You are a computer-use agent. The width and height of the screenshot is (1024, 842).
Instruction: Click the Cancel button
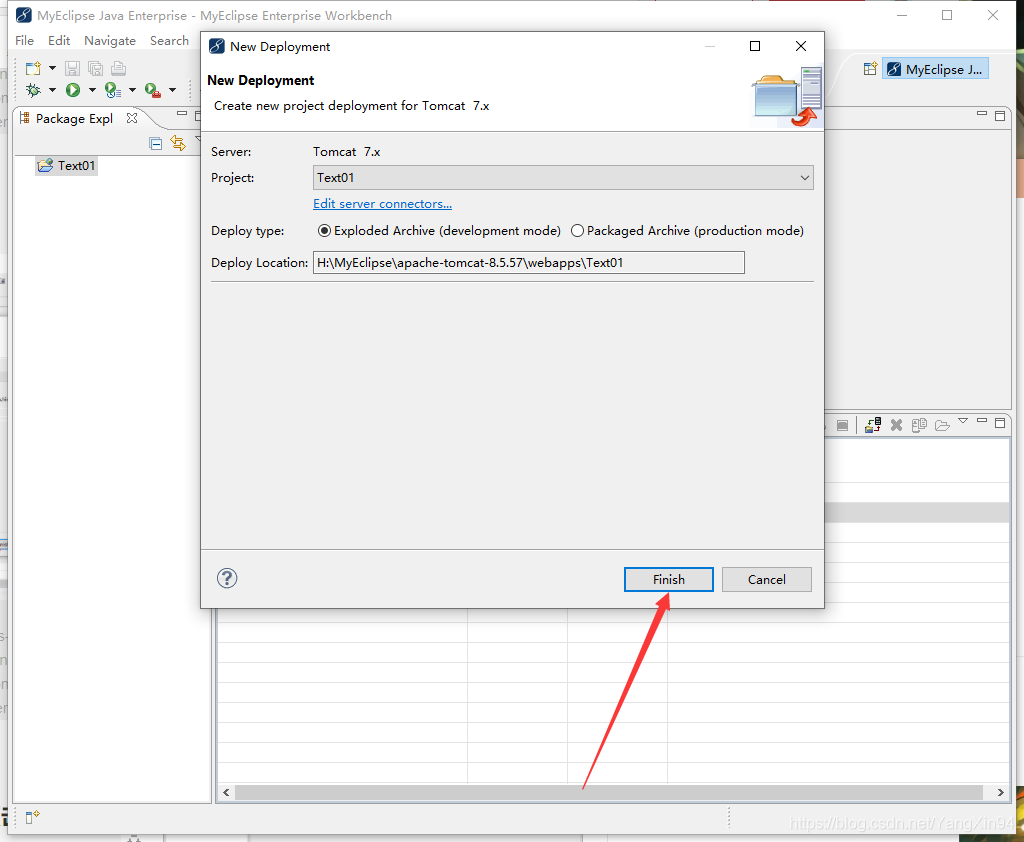pos(767,579)
